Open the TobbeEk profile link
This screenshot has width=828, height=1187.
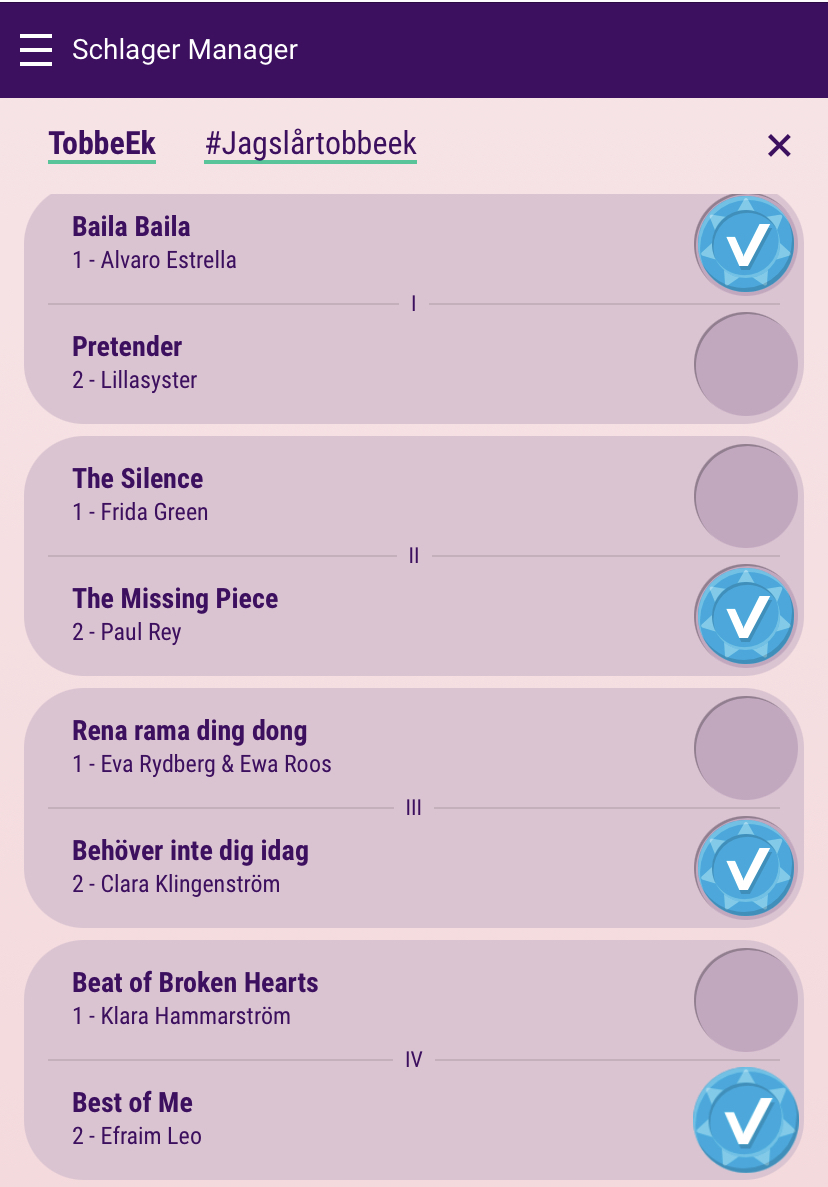[102, 144]
